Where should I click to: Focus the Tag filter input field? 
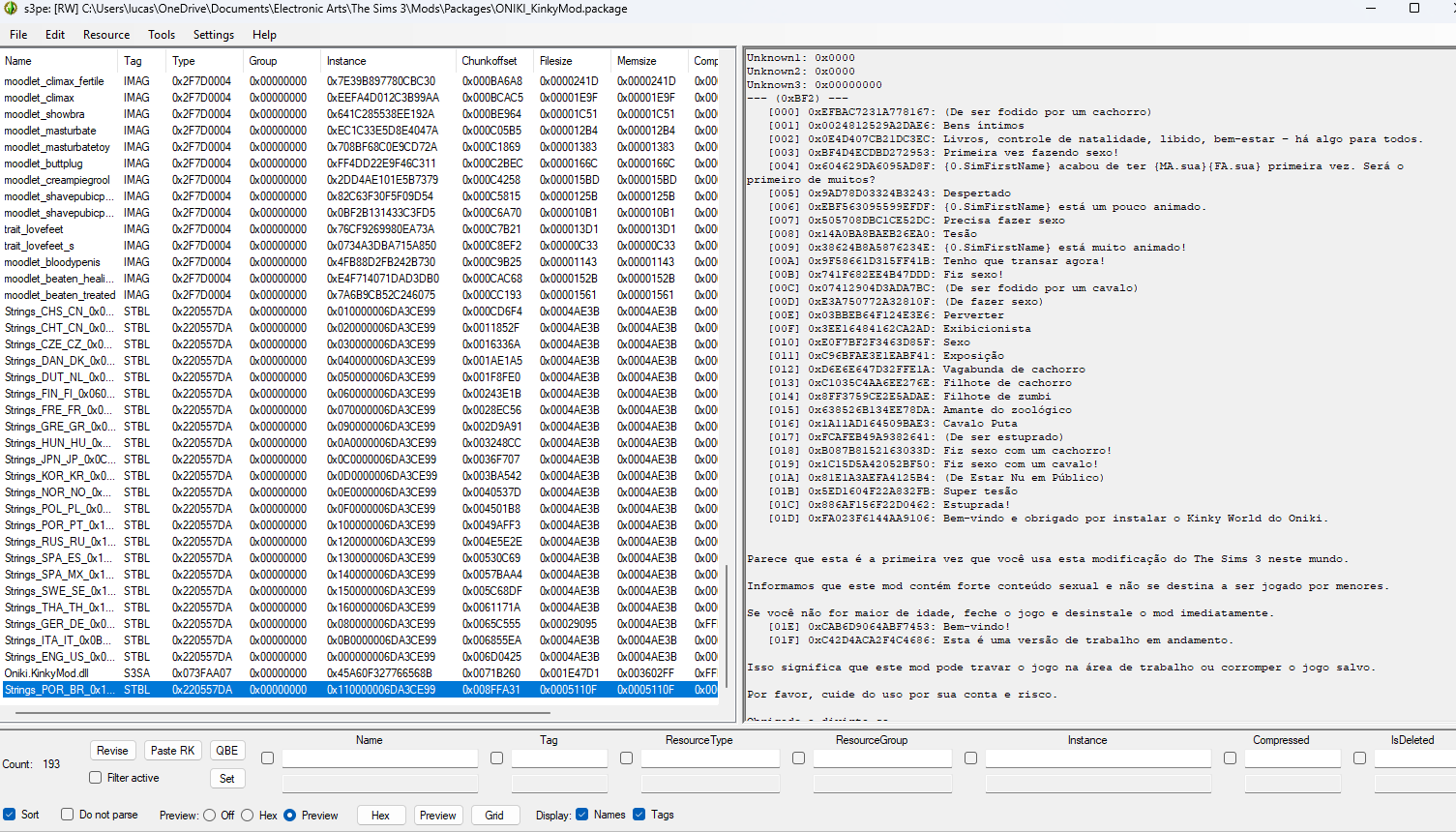coord(560,758)
